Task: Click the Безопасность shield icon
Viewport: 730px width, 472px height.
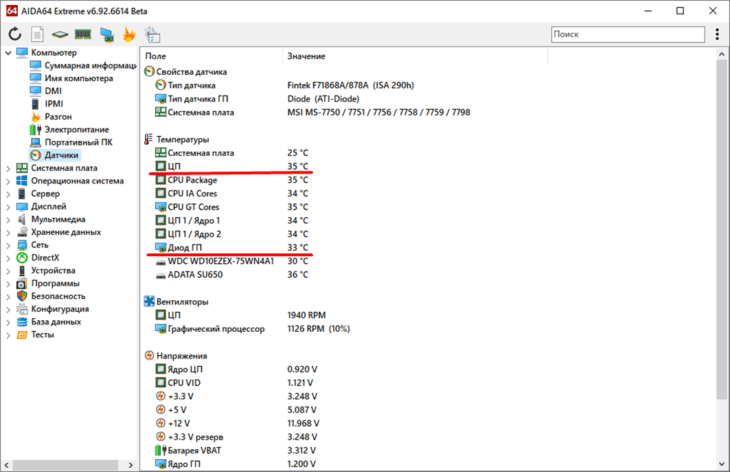Action: click(x=22, y=296)
